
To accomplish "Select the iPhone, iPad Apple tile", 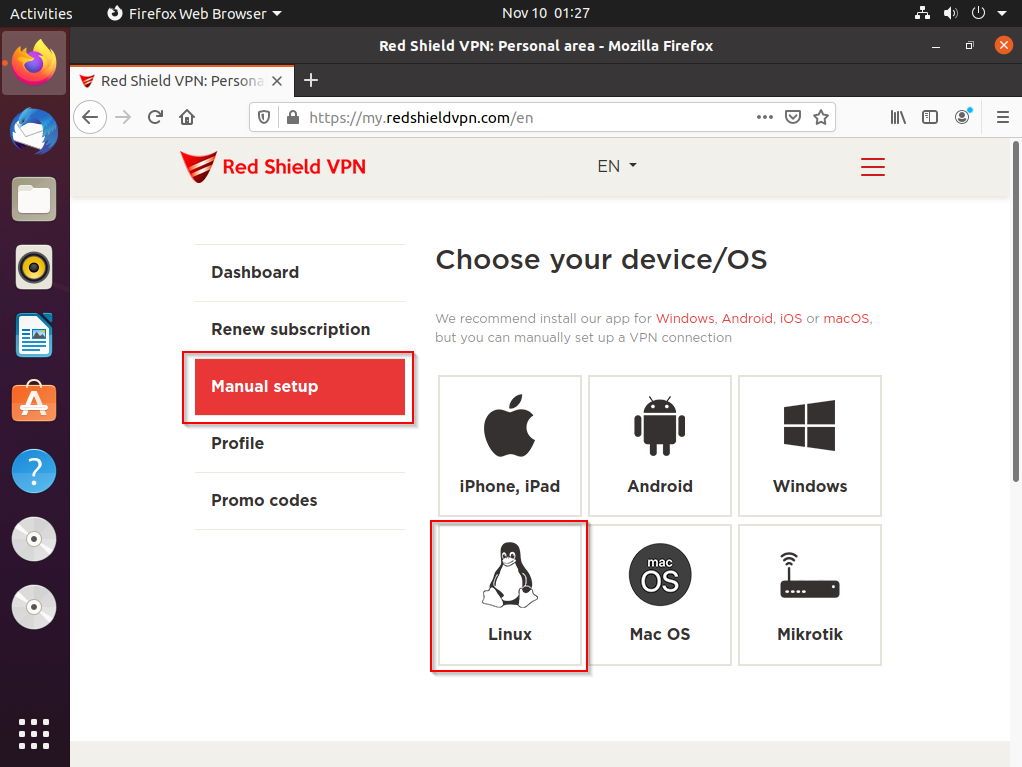I will (x=509, y=446).
